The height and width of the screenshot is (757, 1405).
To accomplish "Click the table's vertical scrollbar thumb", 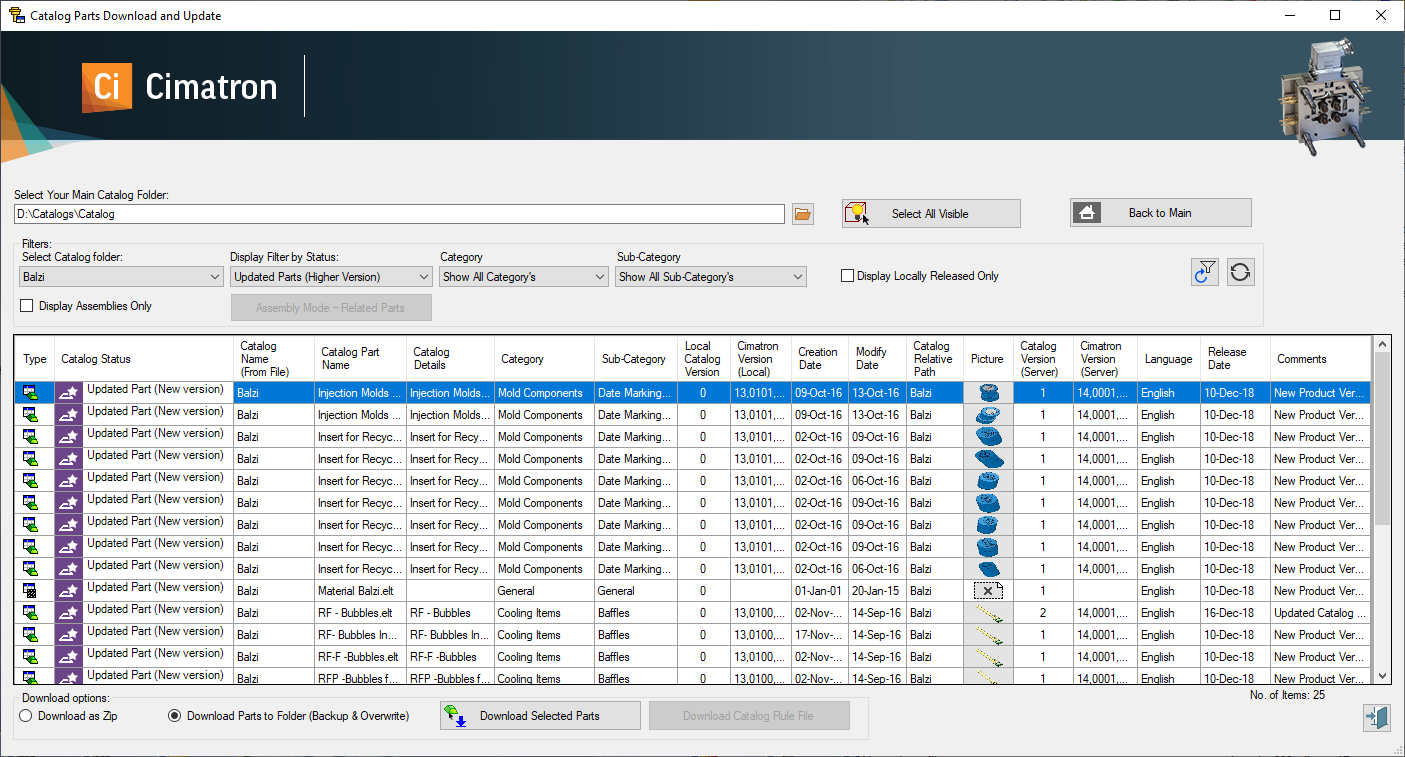I will 1382,440.
